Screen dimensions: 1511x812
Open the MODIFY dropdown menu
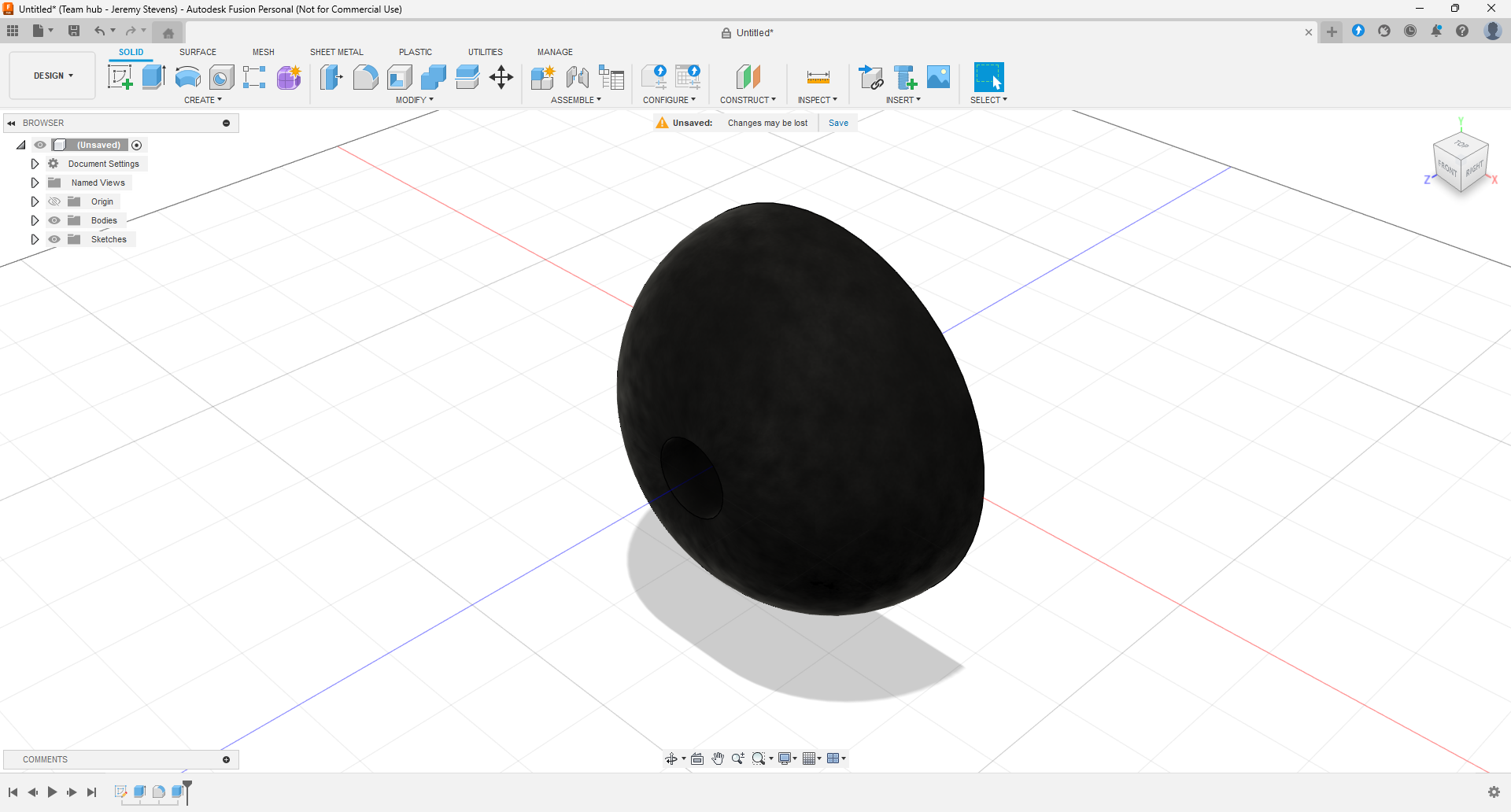click(x=415, y=100)
